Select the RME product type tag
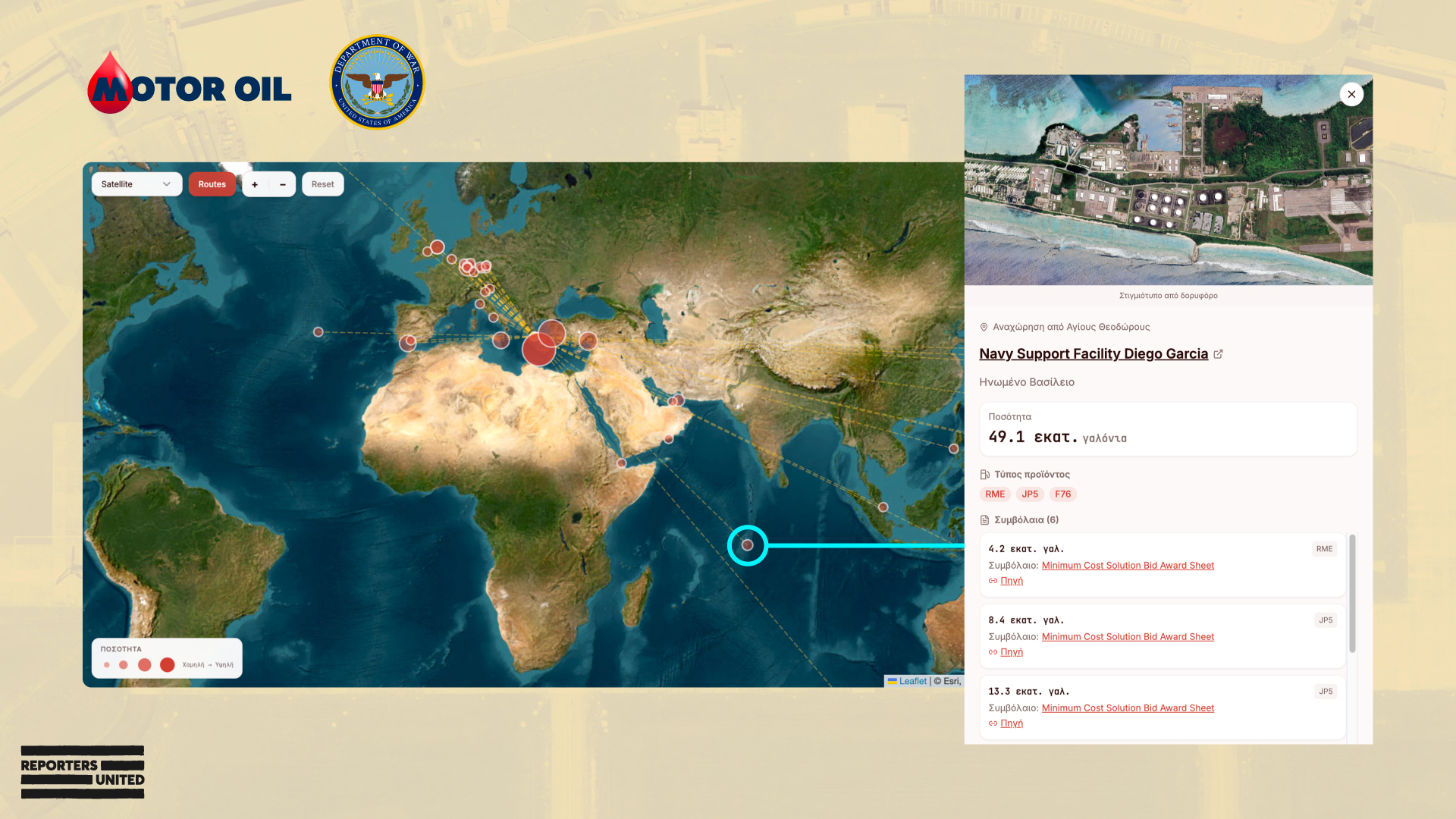Image resolution: width=1456 pixels, height=819 pixels. pyautogui.click(x=995, y=494)
